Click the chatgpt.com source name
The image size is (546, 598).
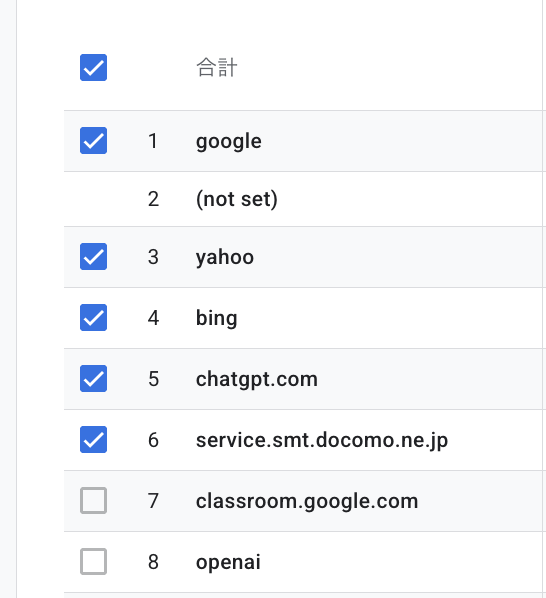257,379
